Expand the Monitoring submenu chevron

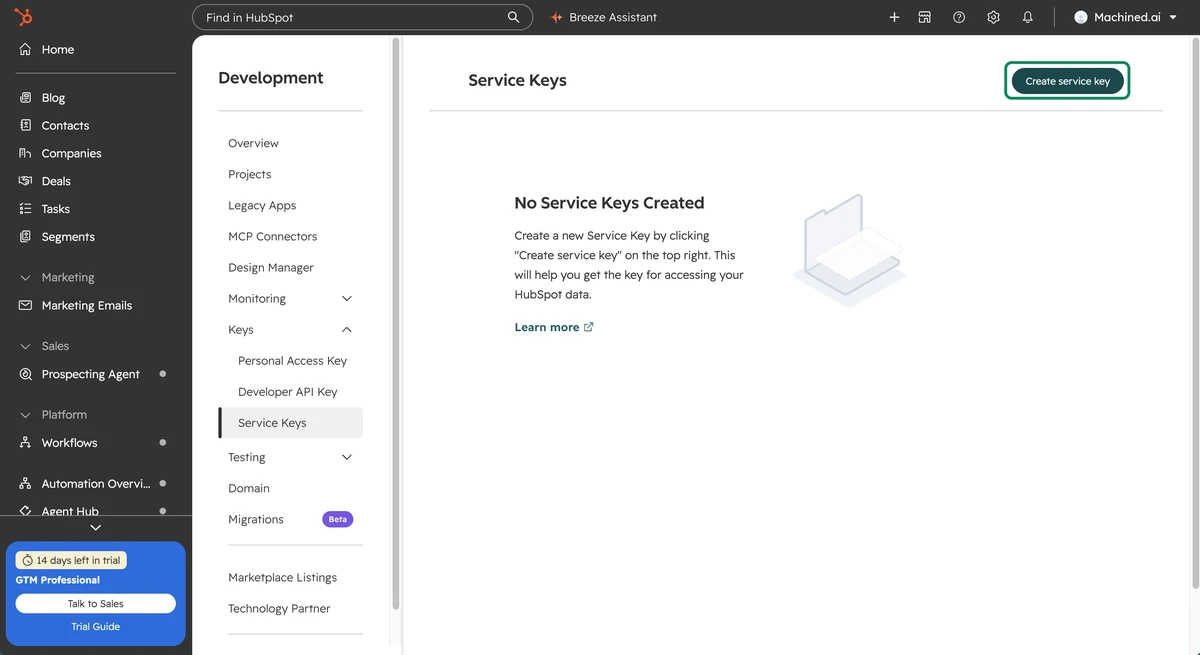coord(347,298)
